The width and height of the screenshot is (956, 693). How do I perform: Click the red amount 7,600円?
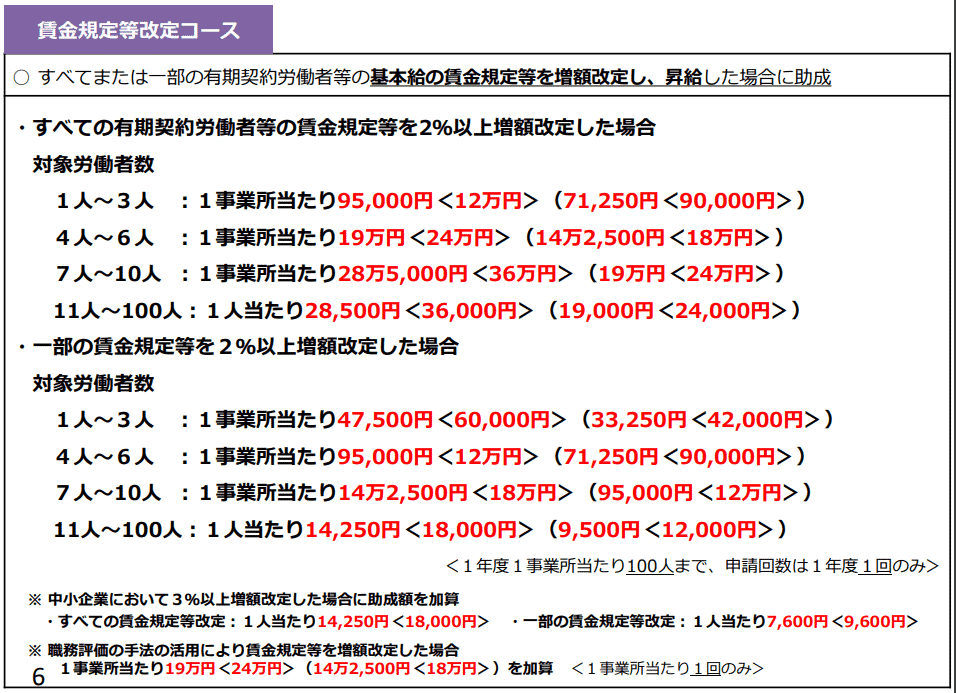pos(797,622)
